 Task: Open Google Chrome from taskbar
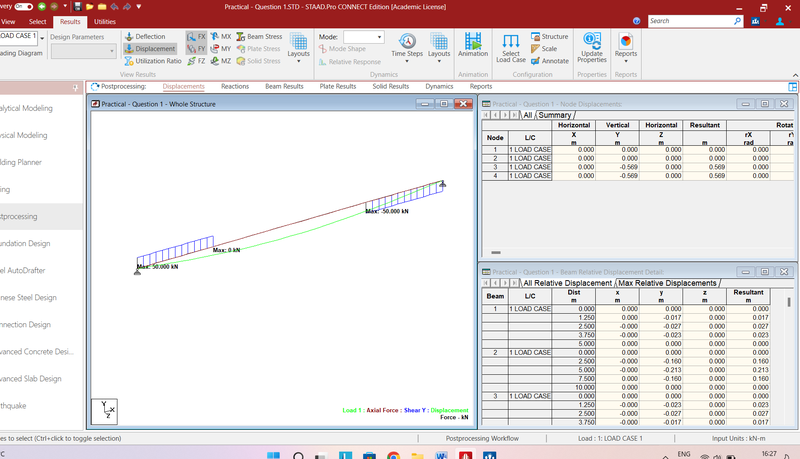tap(393, 455)
